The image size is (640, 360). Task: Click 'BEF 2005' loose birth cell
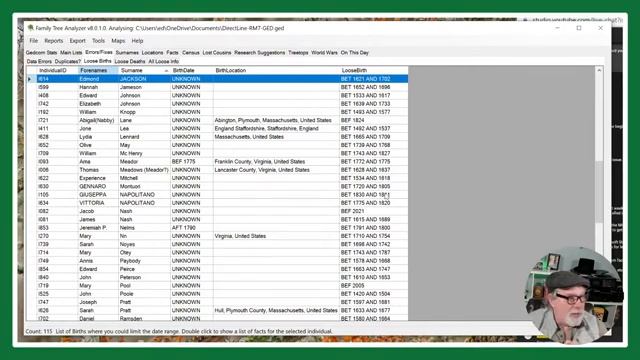click(x=373, y=286)
